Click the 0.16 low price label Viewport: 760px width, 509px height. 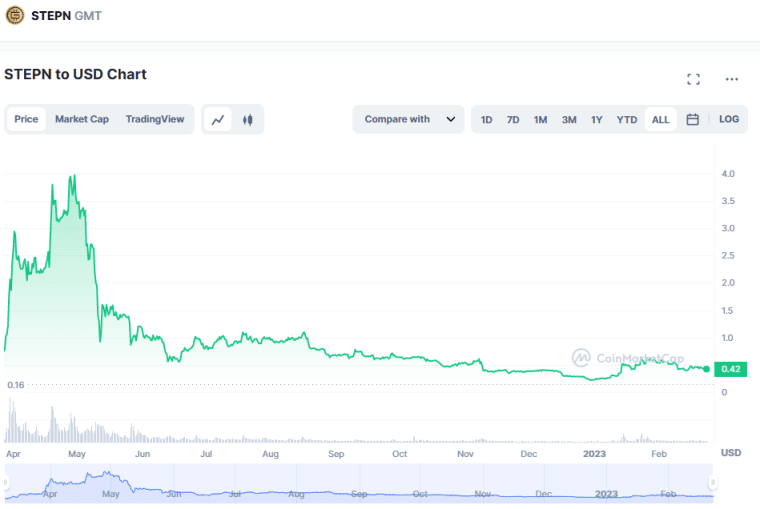point(16,385)
